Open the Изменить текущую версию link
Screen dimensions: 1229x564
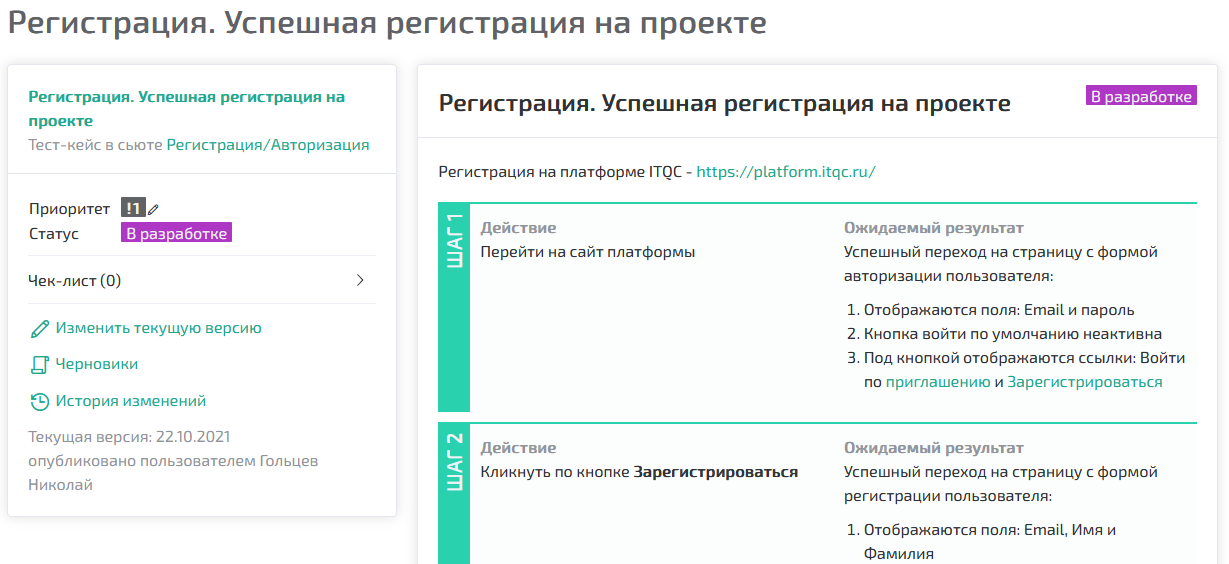[x=158, y=328]
